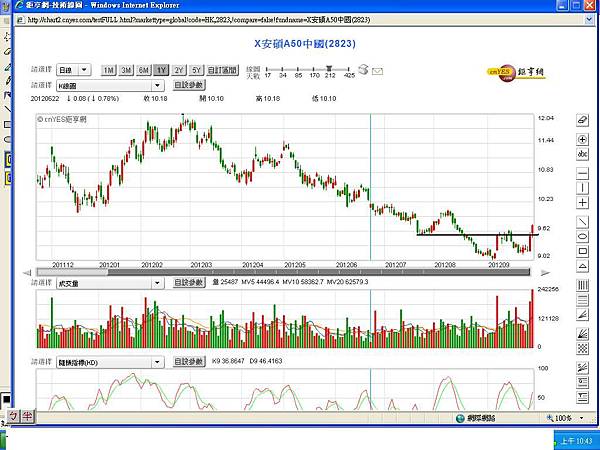Click the cnYES 鉅亨網 logo
This screenshot has height=450, width=600.
(516, 72)
